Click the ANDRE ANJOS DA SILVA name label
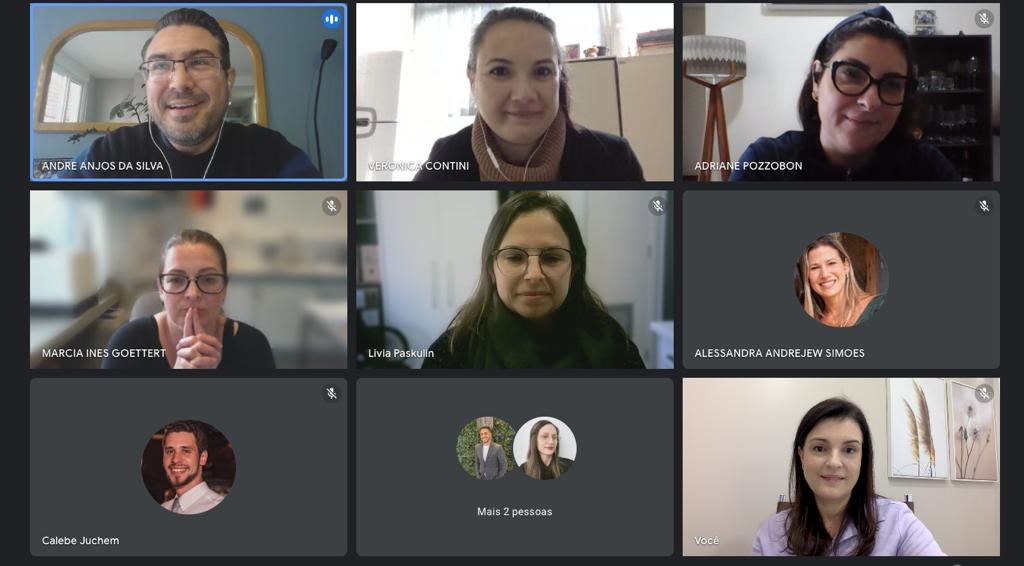Image resolution: width=1024 pixels, height=566 pixels. (x=103, y=166)
